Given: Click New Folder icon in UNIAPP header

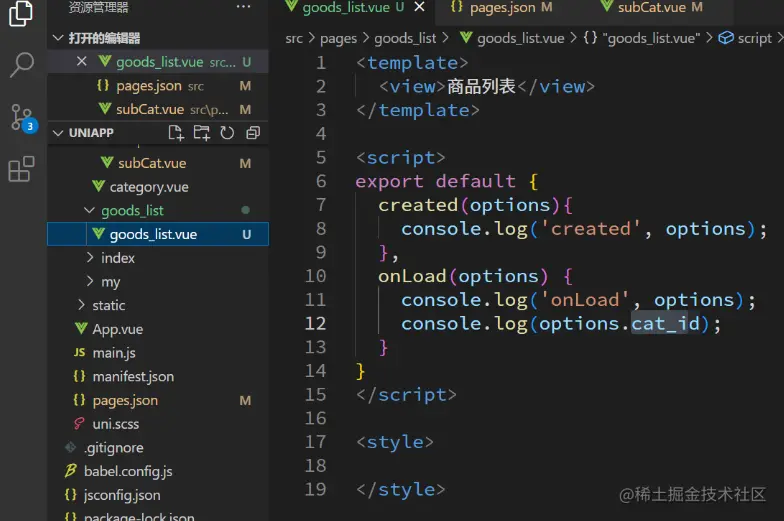Looking at the screenshot, I should 202,132.
